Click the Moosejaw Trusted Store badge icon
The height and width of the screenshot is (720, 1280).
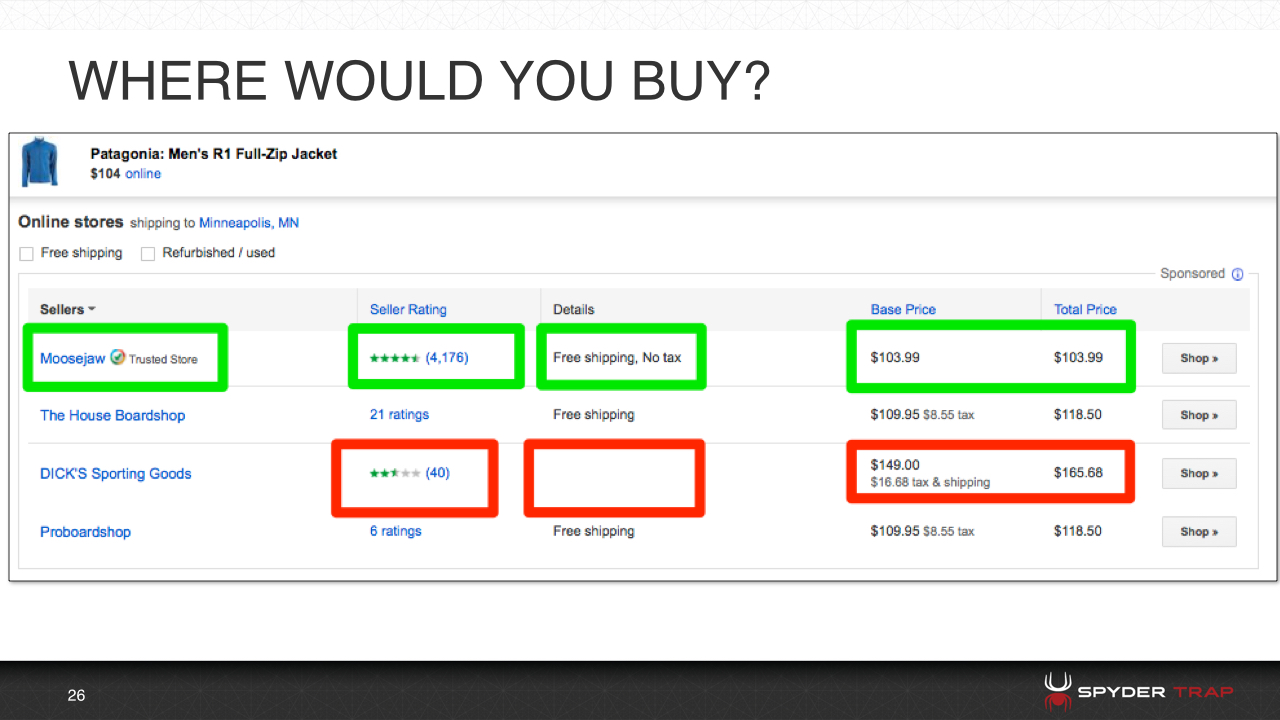[x=118, y=358]
